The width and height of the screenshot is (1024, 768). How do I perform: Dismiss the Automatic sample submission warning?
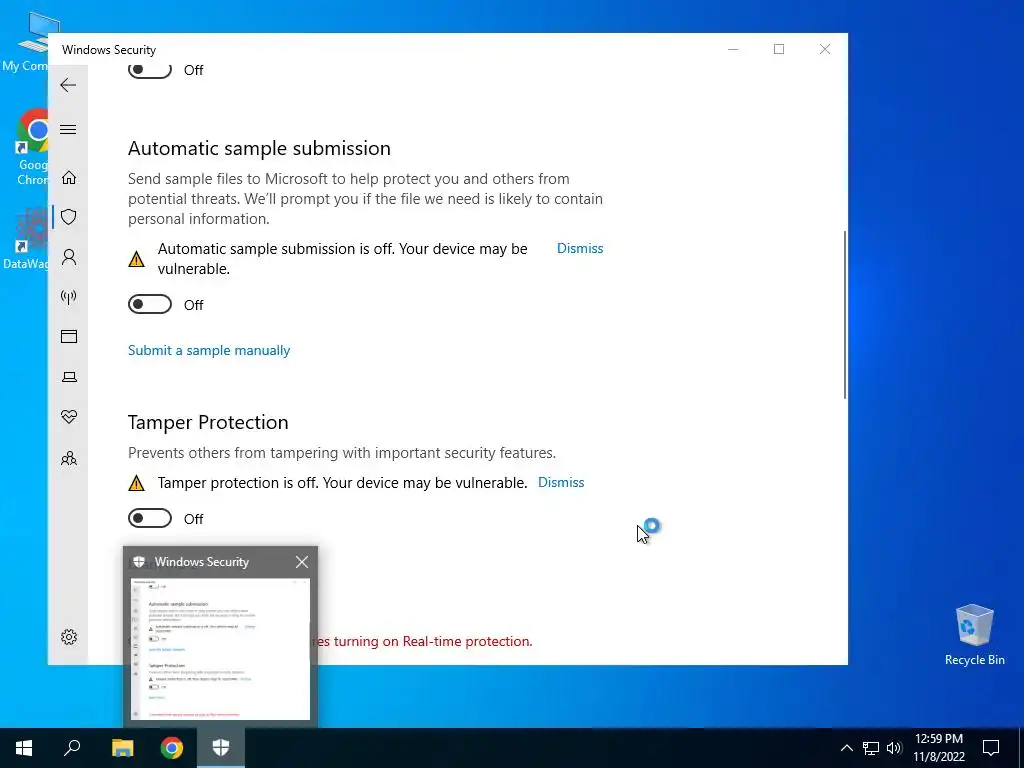580,248
